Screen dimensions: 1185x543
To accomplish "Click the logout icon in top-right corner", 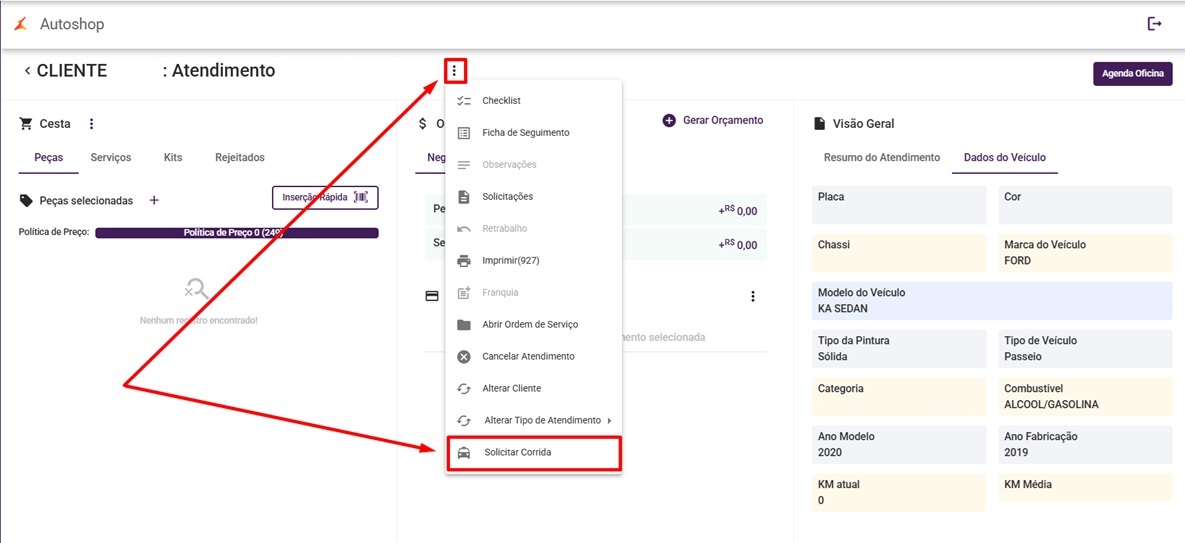I will (1155, 24).
